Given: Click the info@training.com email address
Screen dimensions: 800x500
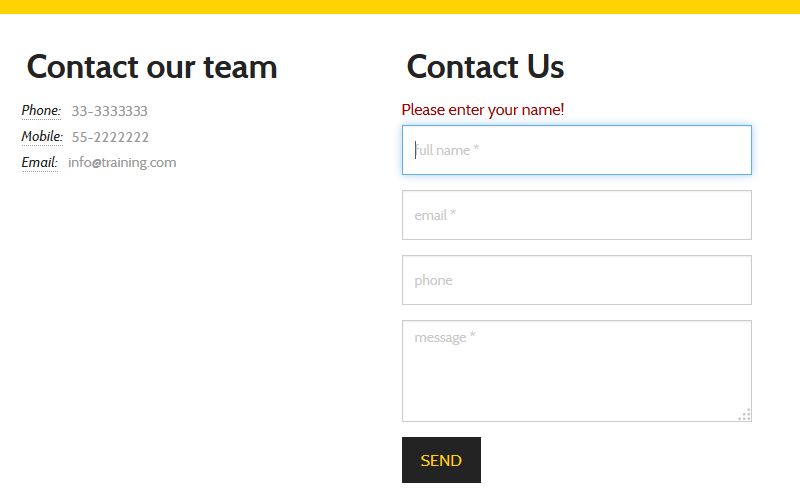Looking at the screenshot, I should coord(122,162).
